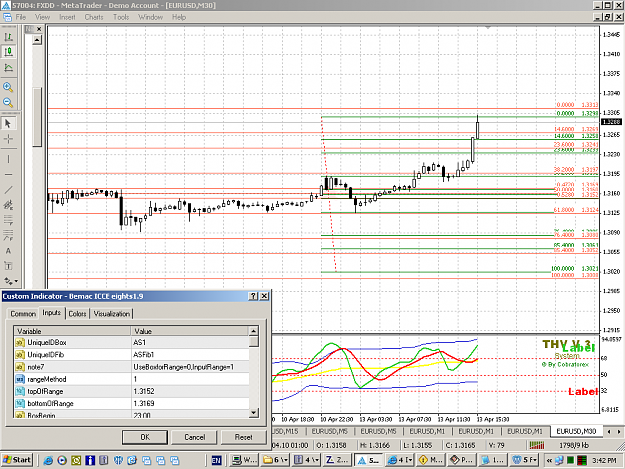Zoom in on the chart
Screen dimensions: 625x469
point(8,87)
